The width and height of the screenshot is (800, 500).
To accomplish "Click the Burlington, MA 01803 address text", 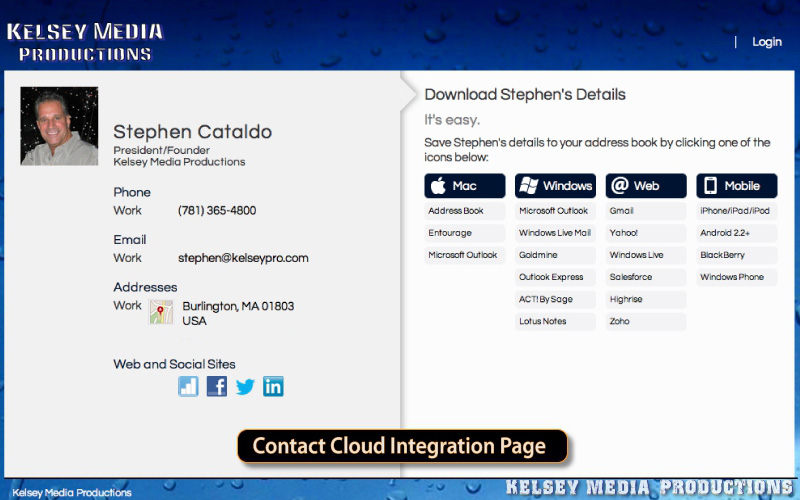I will tap(238, 306).
